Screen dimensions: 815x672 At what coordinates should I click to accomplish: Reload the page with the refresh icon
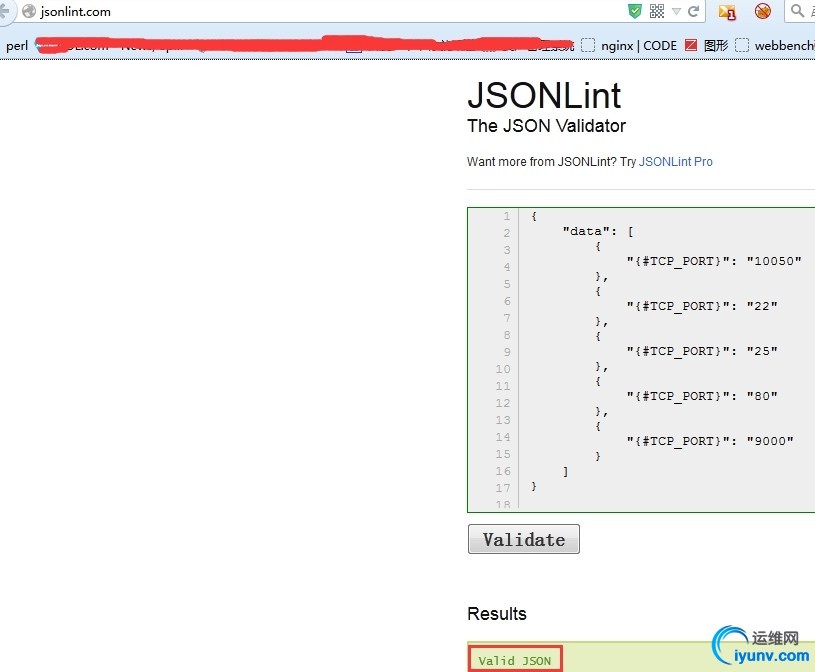pos(693,11)
